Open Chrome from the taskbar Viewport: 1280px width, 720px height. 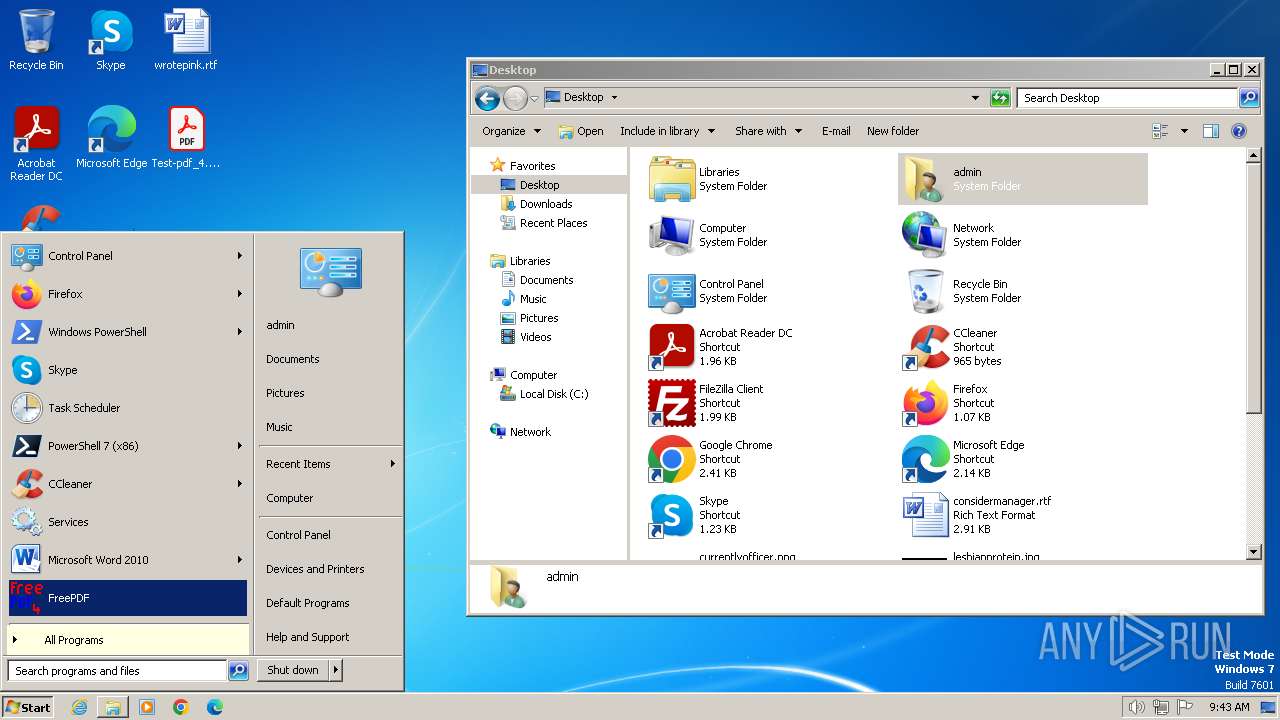pyautogui.click(x=181, y=707)
